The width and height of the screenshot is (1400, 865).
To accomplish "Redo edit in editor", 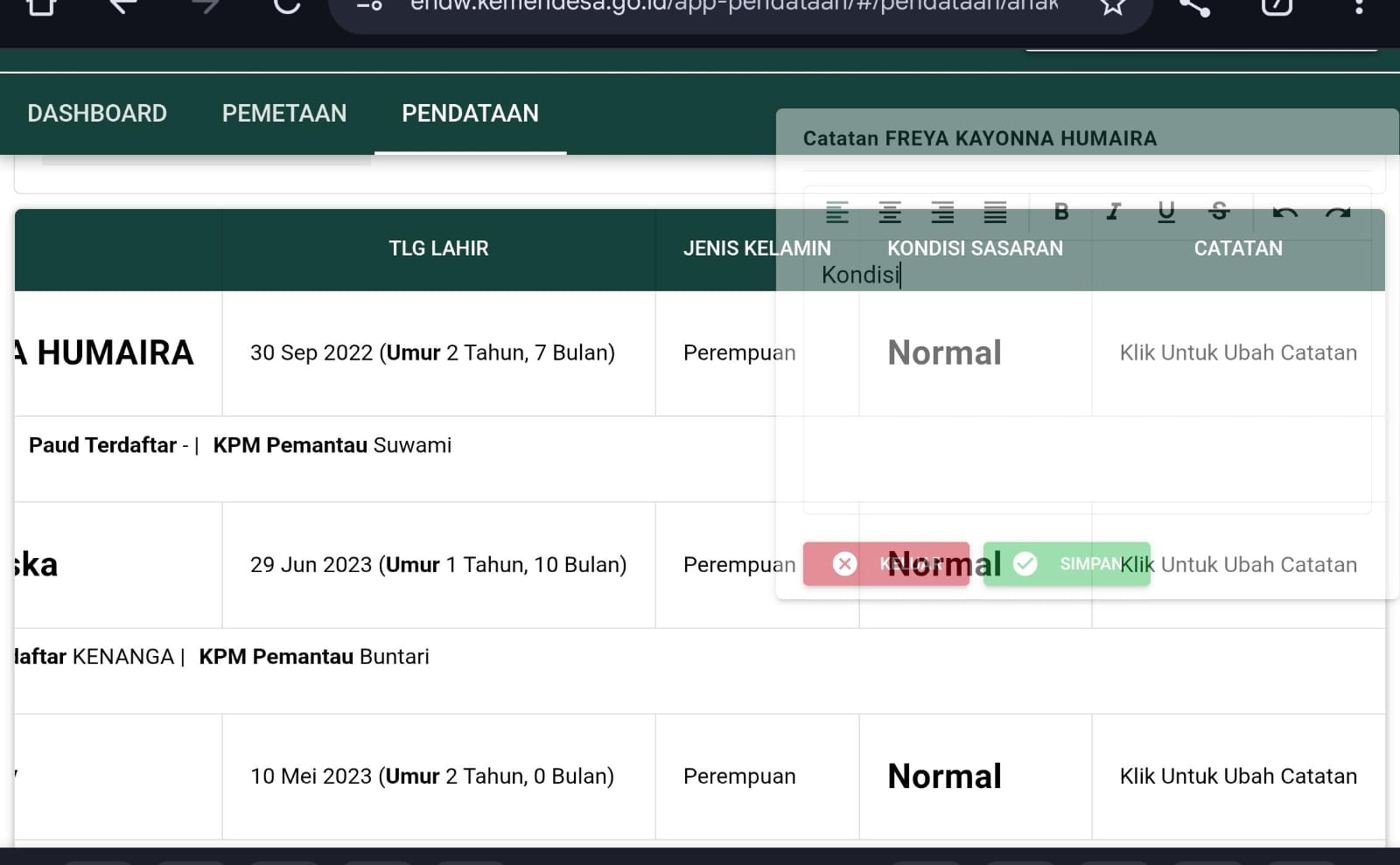I will 1338,212.
